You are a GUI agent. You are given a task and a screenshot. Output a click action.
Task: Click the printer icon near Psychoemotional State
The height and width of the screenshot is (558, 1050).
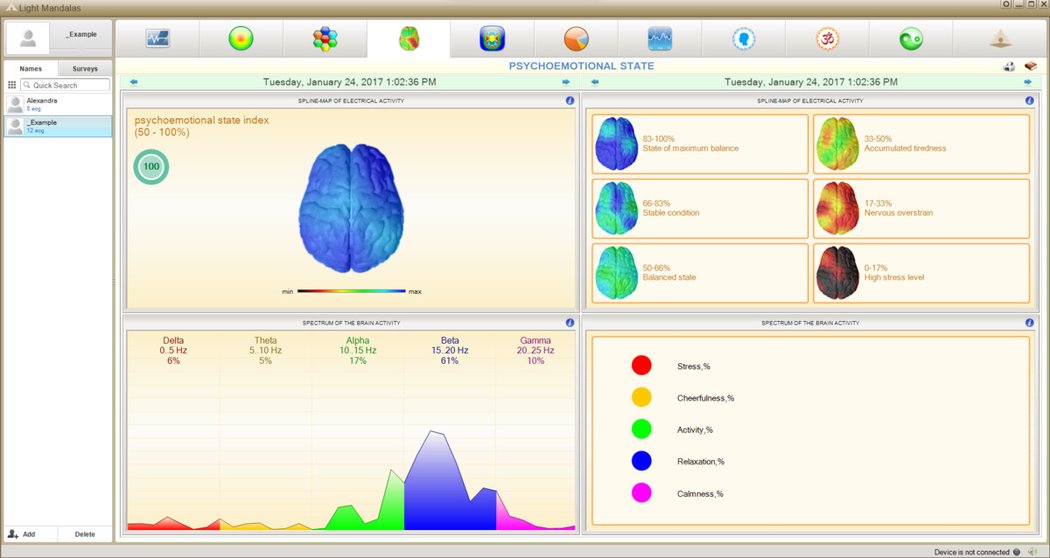(x=1010, y=67)
